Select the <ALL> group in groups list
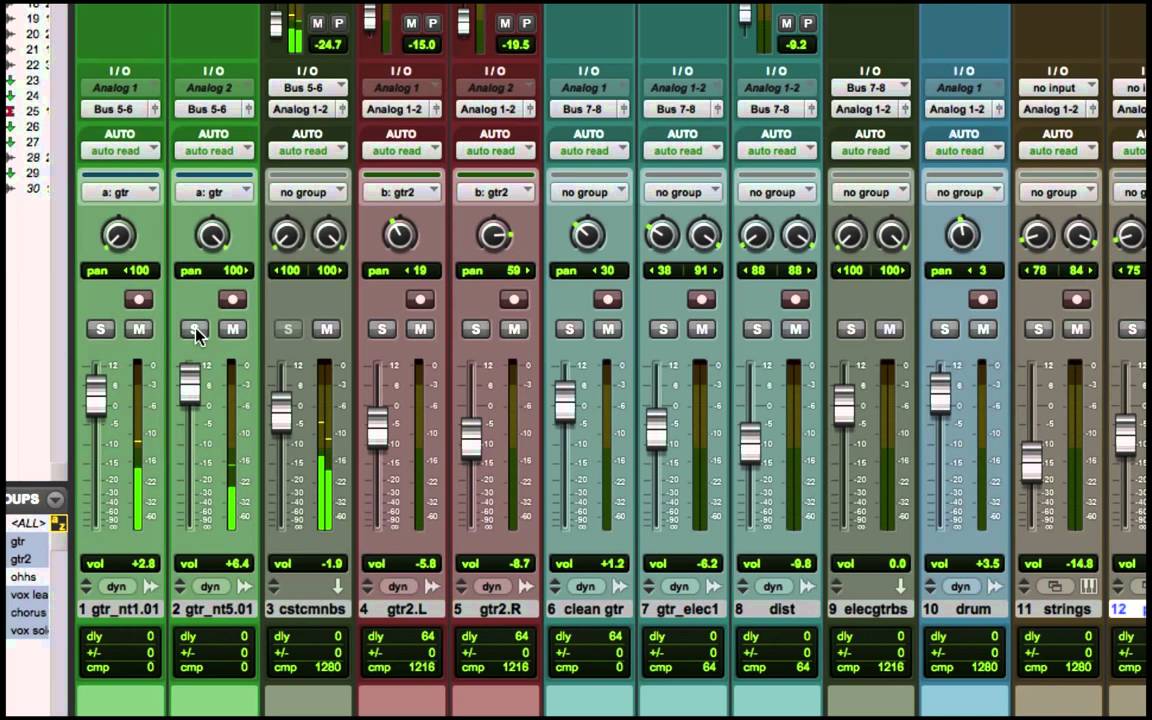Viewport: 1152px width, 720px height. click(29, 523)
